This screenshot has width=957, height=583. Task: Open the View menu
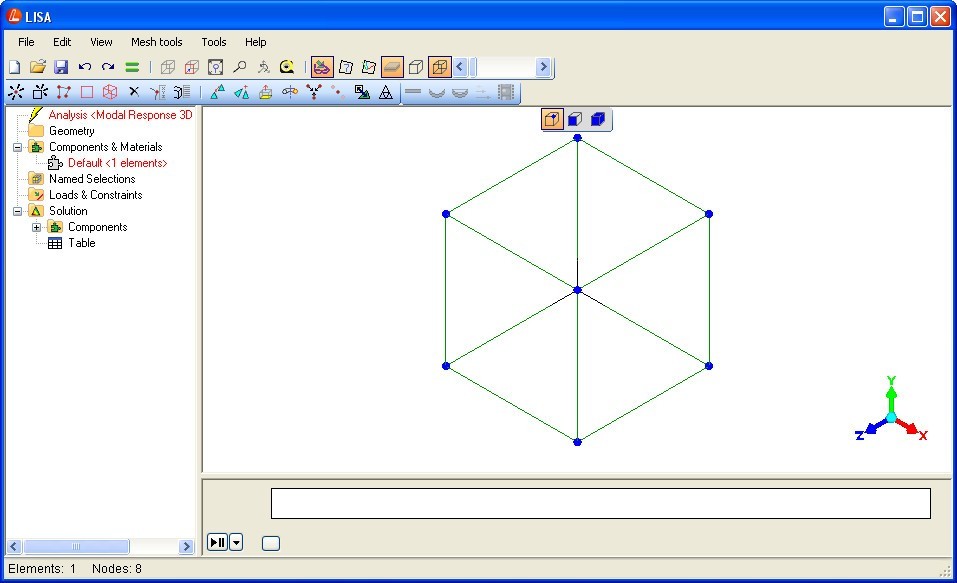click(x=101, y=42)
